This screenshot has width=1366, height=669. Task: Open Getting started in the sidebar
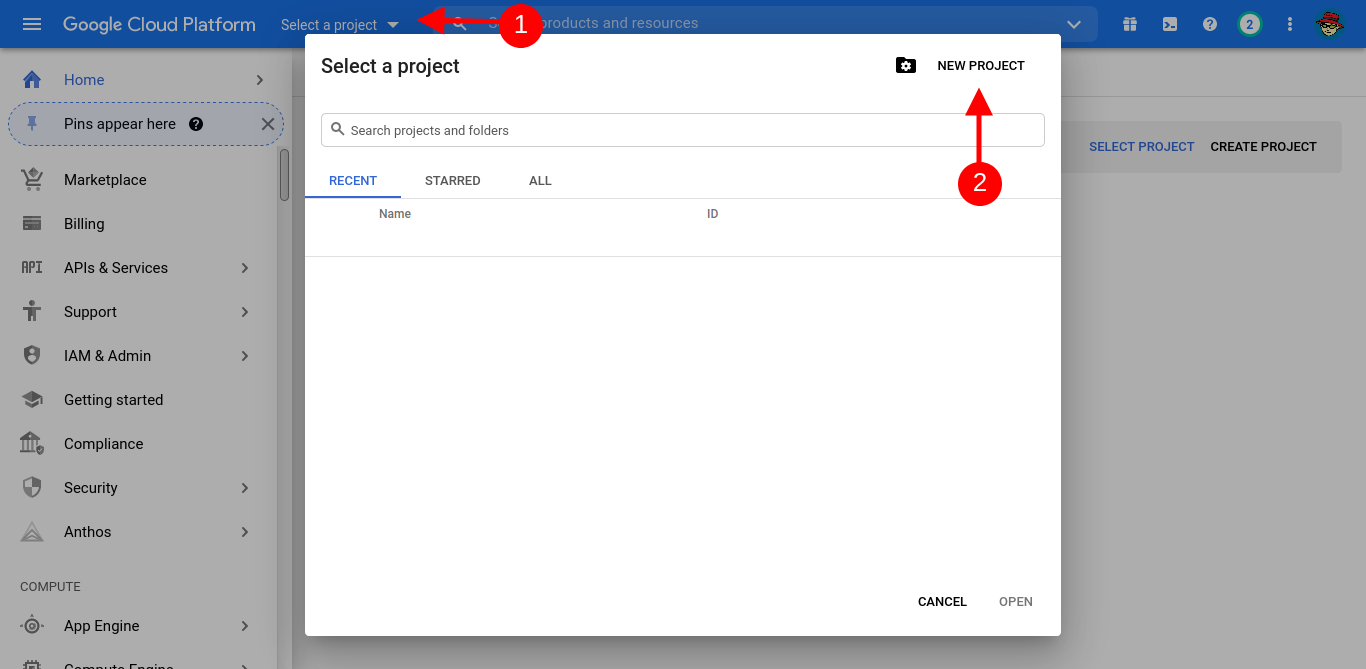tap(113, 400)
